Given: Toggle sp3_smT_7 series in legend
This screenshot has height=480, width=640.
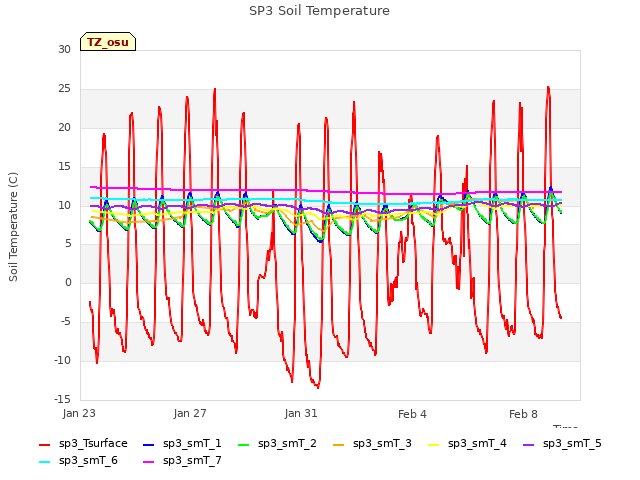Looking at the screenshot, I should (x=182, y=461).
